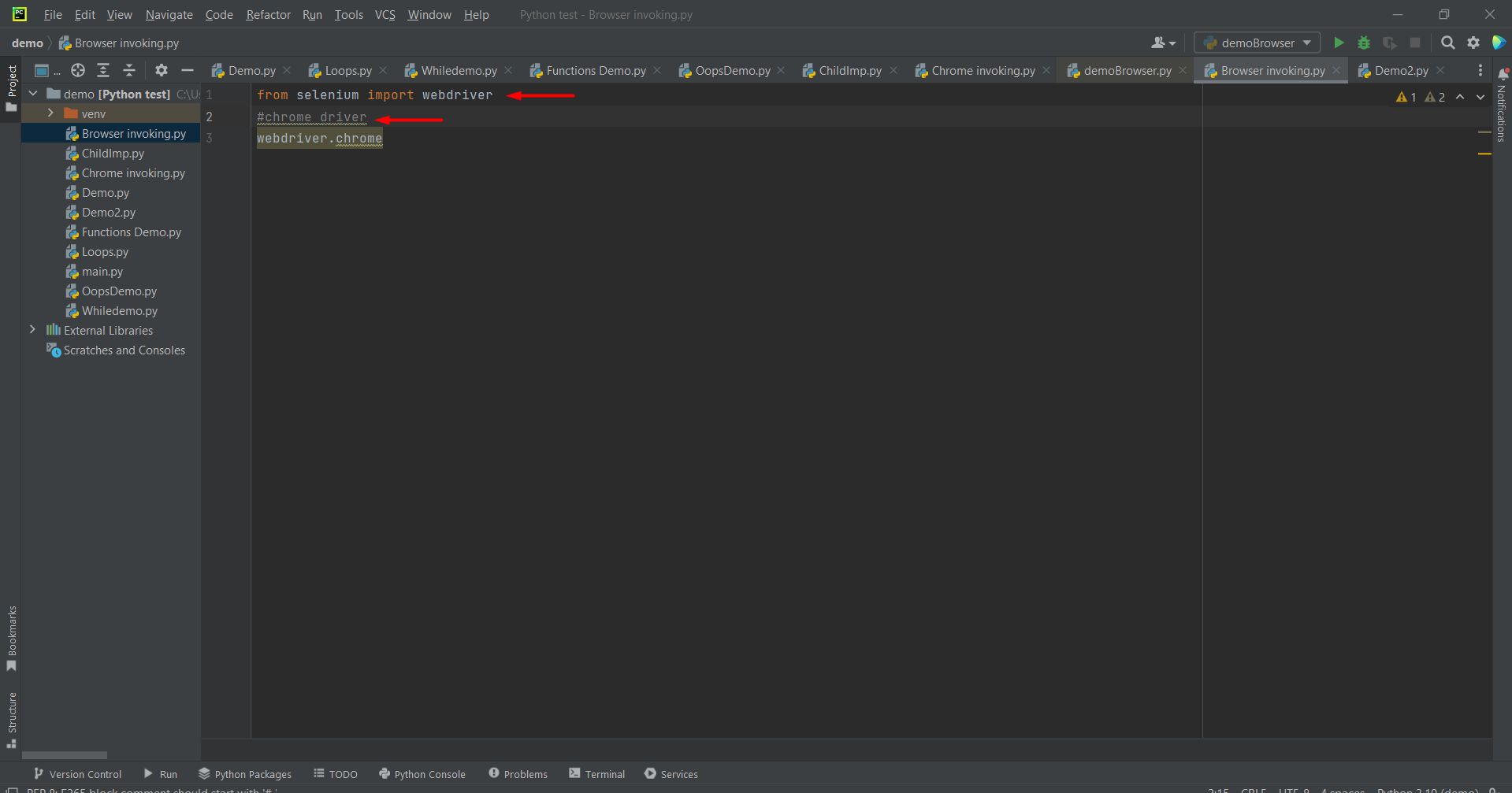Toggle the Structure side panel
The width and height of the screenshot is (1512, 793).
11,719
